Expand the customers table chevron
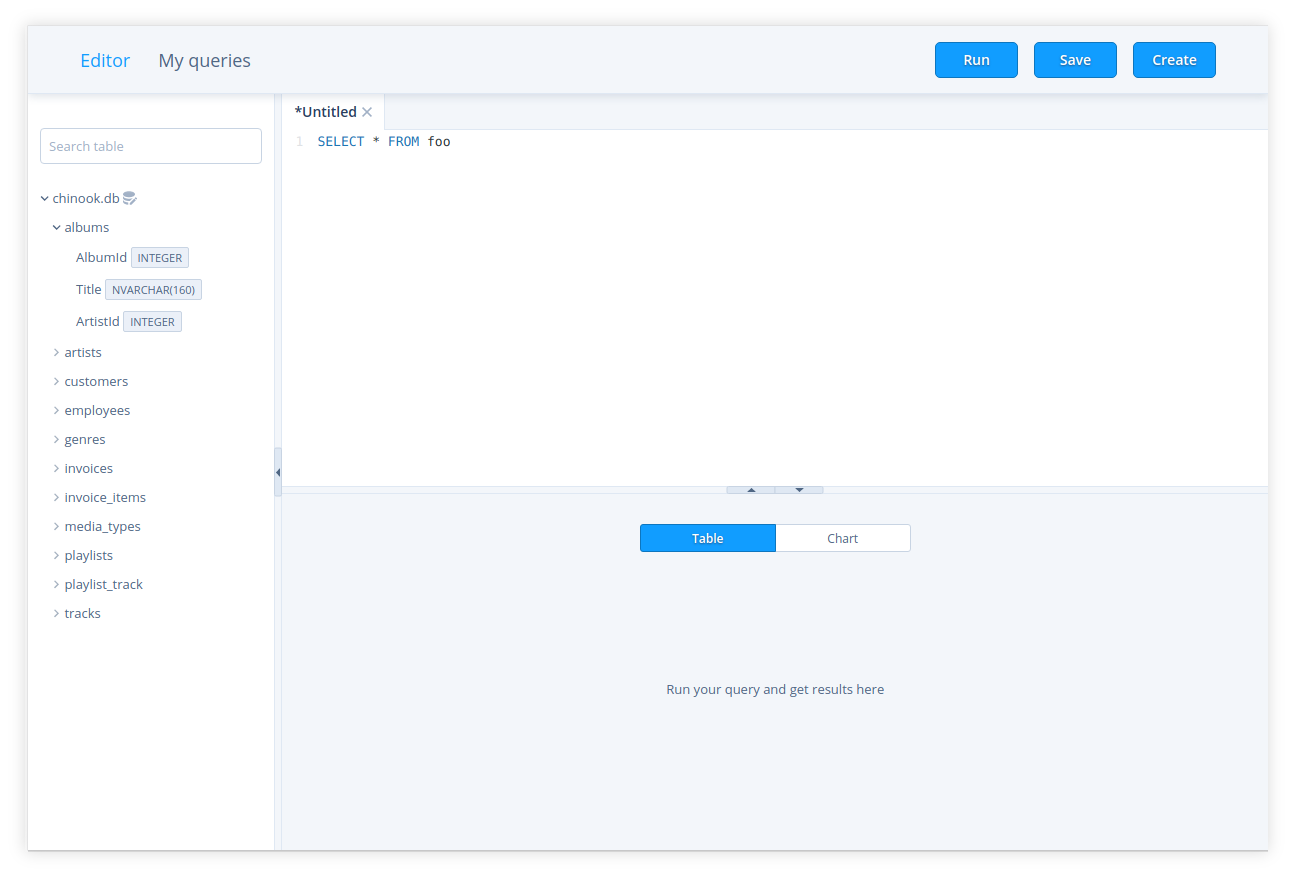This screenshot has width=1293, height=877. 57,381
